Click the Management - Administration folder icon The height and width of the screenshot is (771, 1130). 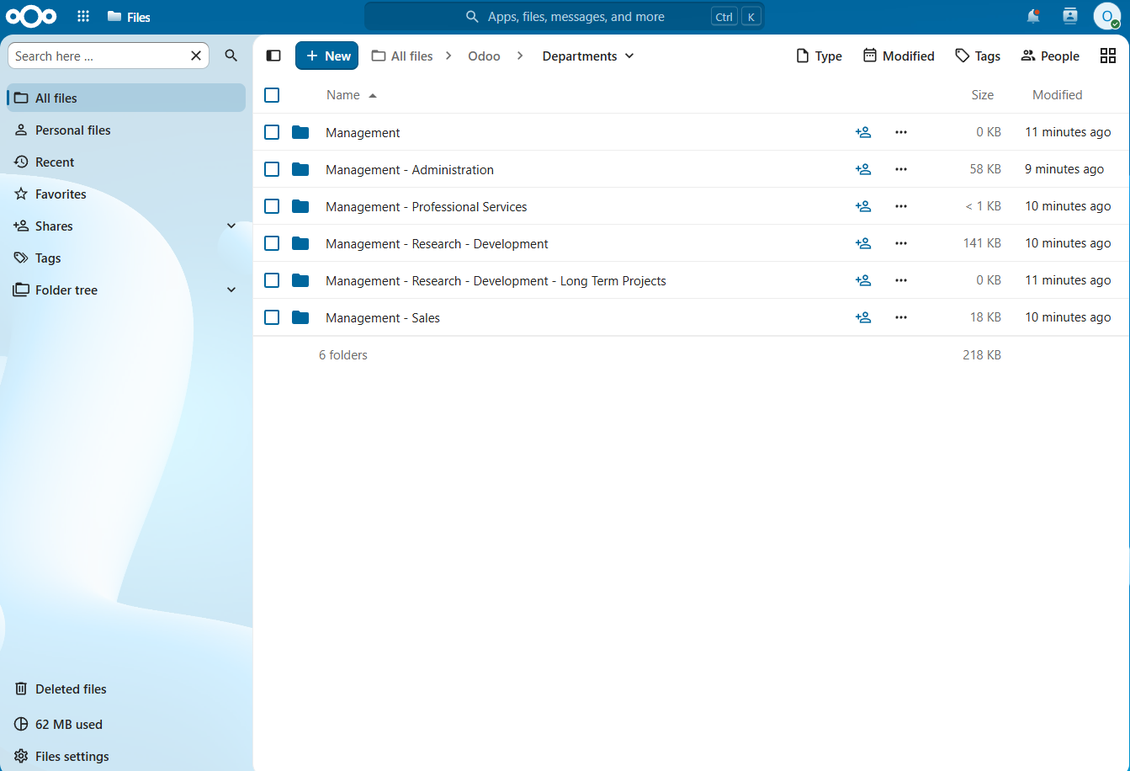click(301, 169)
